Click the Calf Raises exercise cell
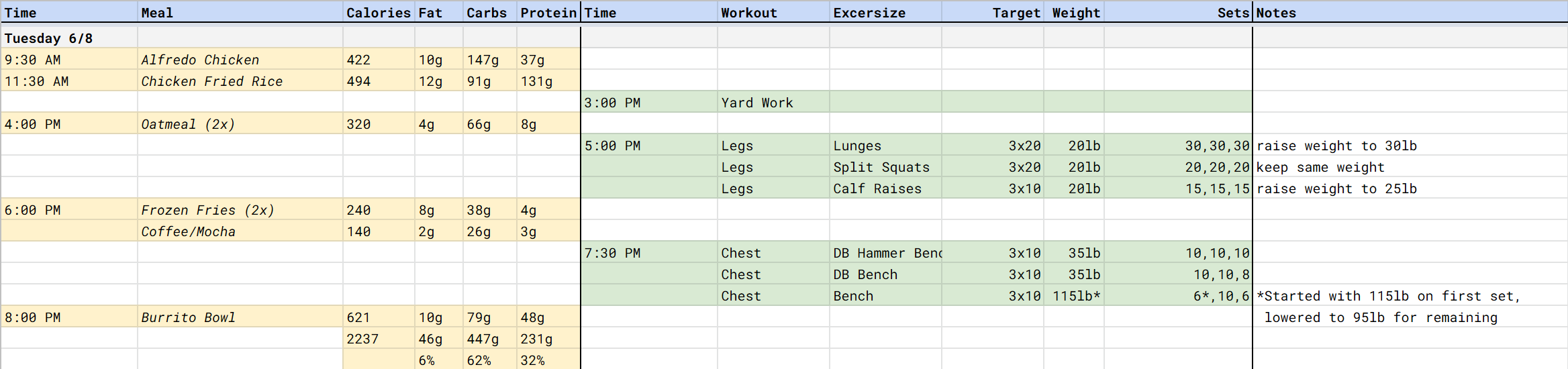1568x369 pixels. coord(877,189)
